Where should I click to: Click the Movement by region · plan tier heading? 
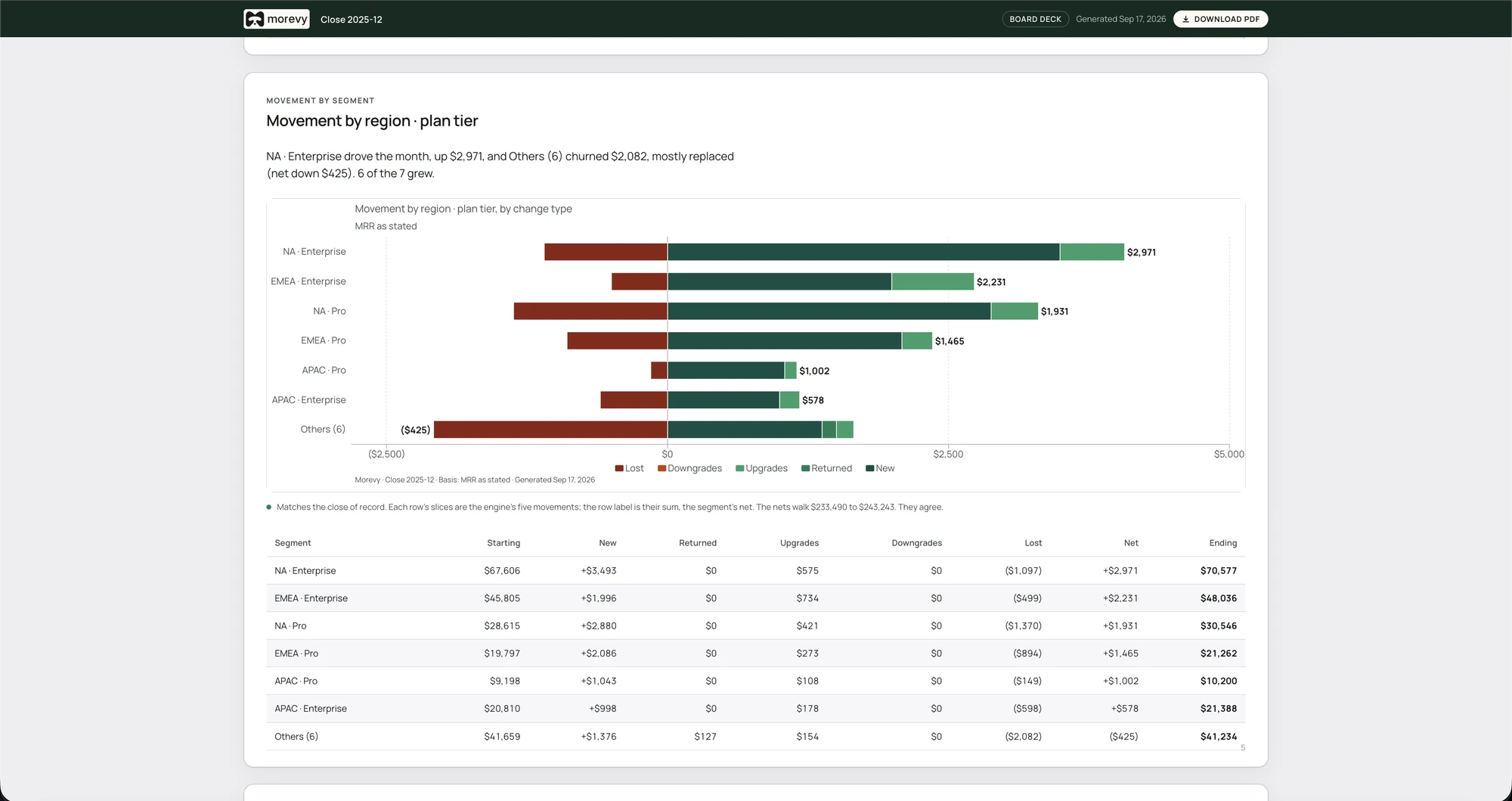coord(372,121)
